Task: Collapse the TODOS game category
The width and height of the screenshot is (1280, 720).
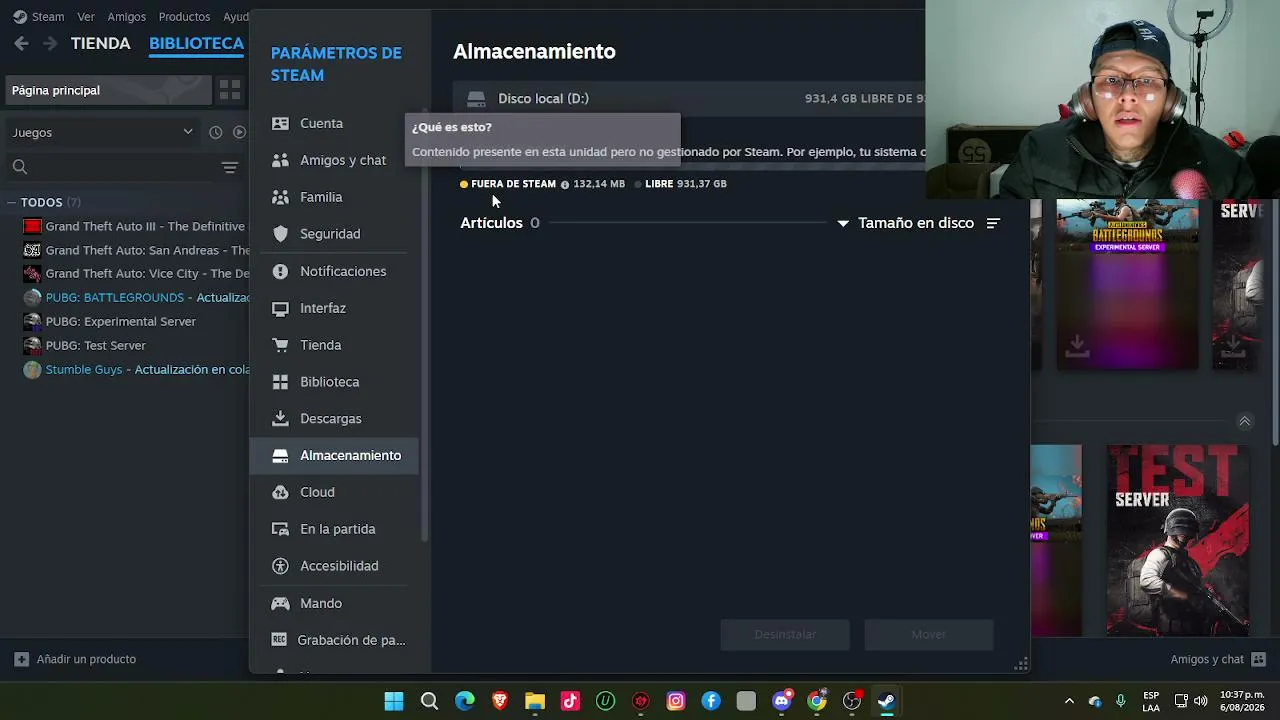Action: [11, 202]
